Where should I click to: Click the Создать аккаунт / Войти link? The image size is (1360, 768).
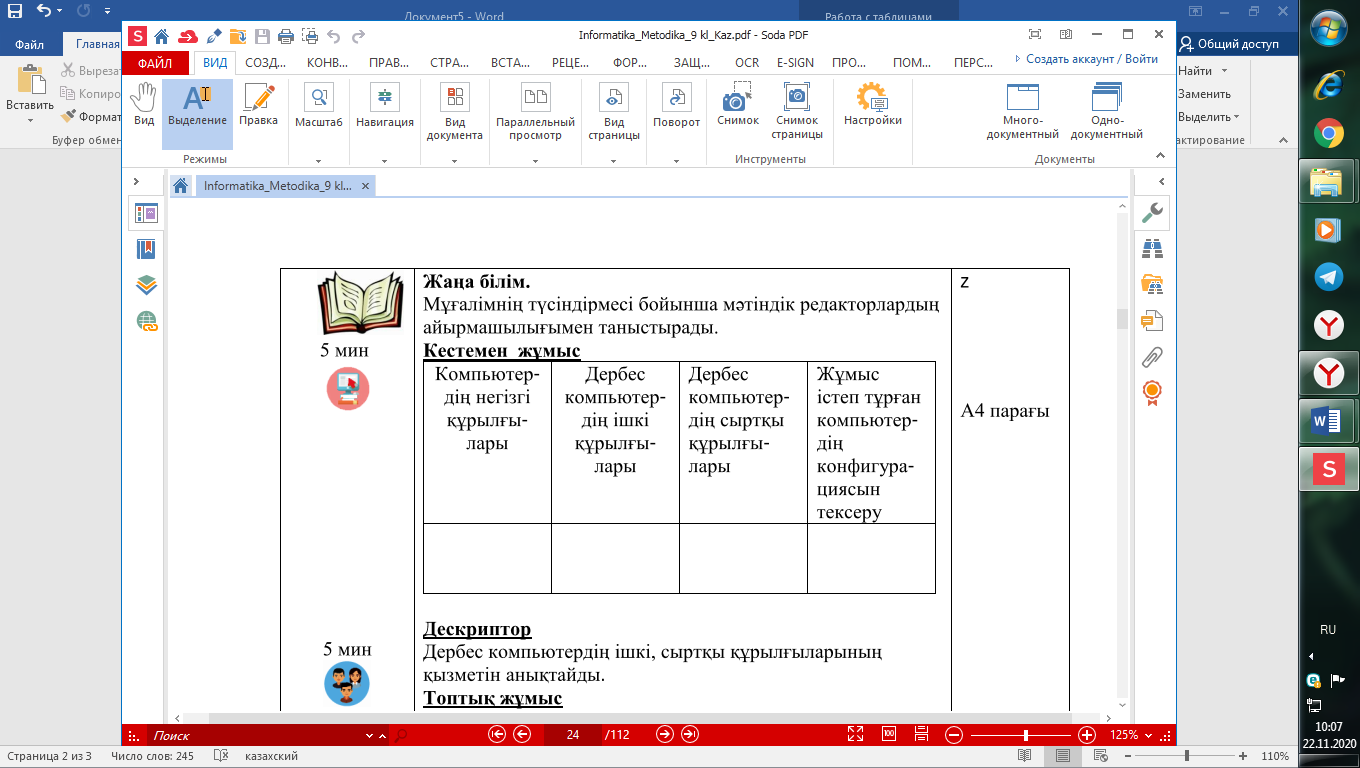point(1086,59)
